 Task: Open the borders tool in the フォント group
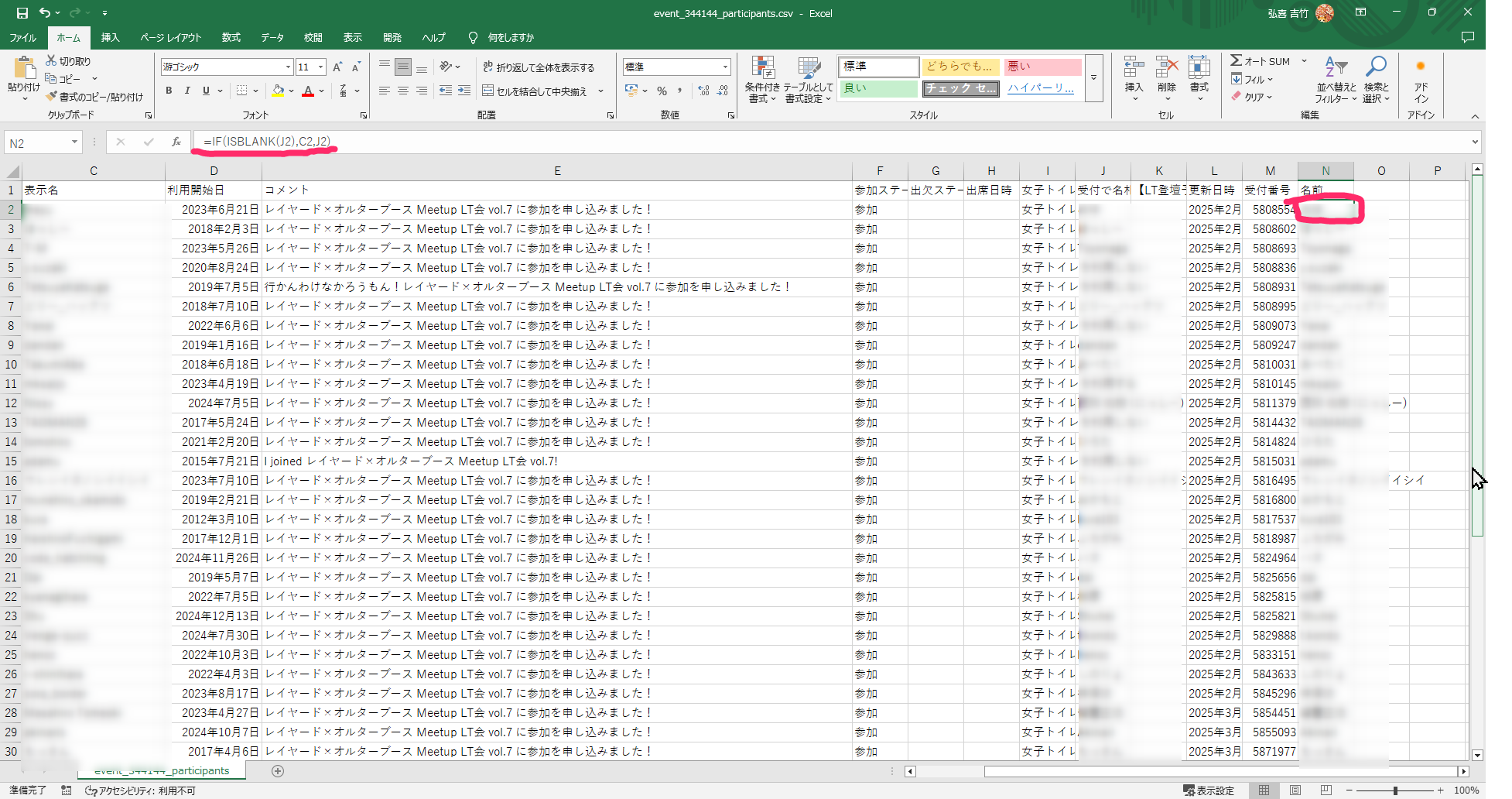(x=242, y=91)
